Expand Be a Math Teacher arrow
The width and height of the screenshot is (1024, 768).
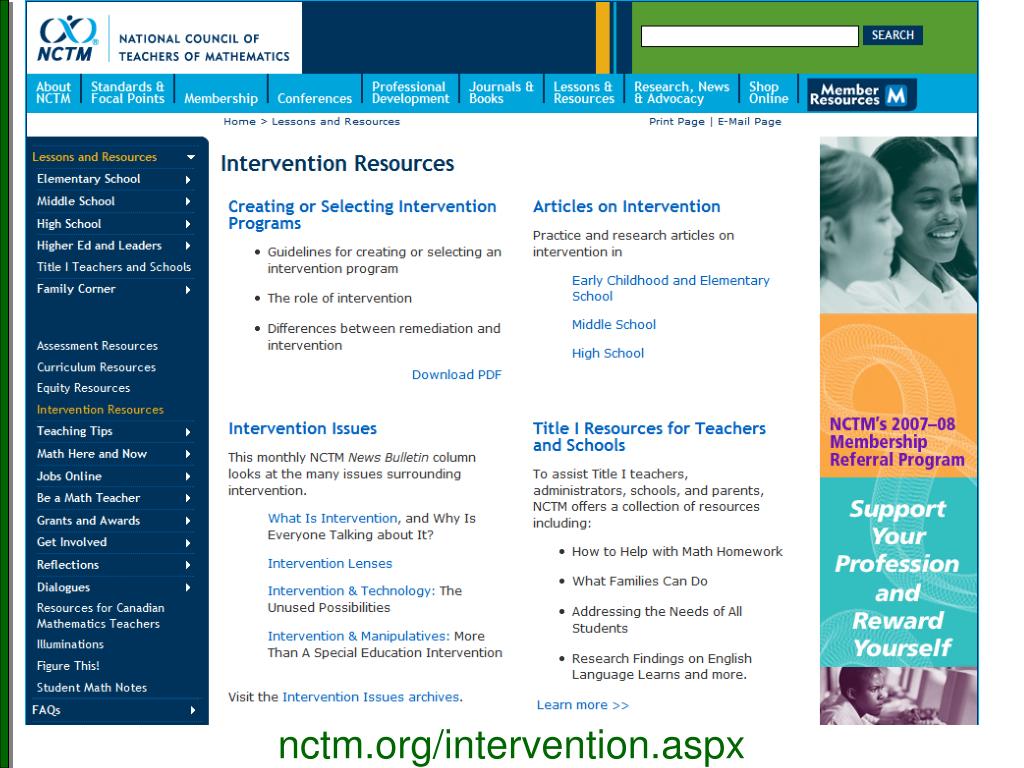pyautogui.click(x=188, y=498)
